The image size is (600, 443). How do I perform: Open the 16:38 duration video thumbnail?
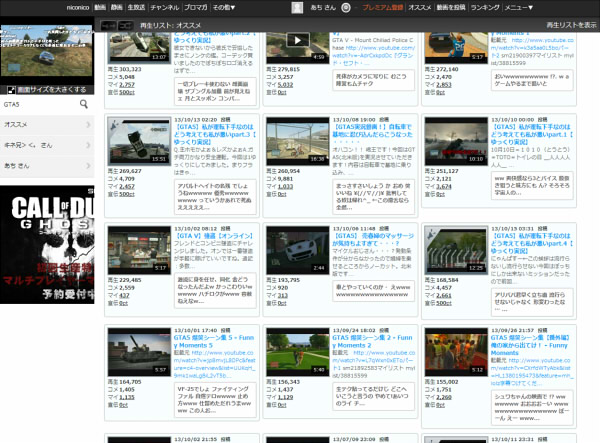pyautogui.click(x=298, y=142)
